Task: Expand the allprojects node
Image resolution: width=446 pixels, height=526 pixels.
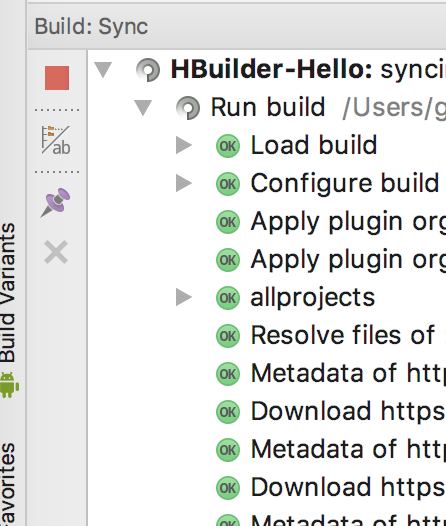Action: tap(184, 298)
